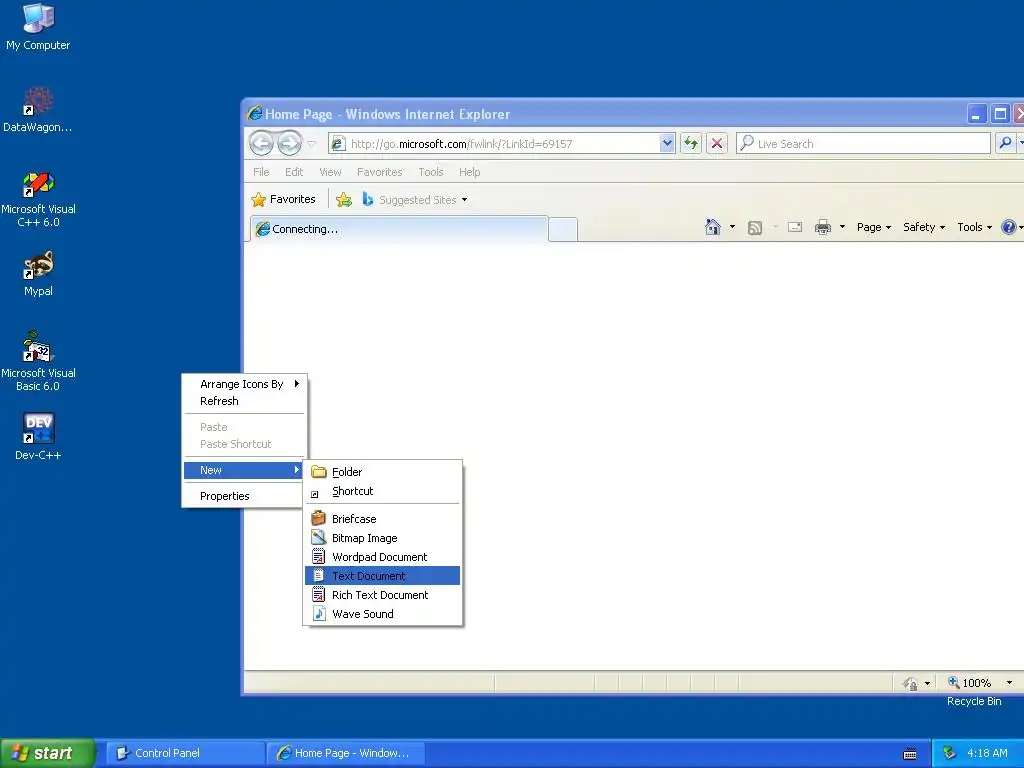
Task: Open the DataWagon desktop shortcut
Action: (38, 109)
